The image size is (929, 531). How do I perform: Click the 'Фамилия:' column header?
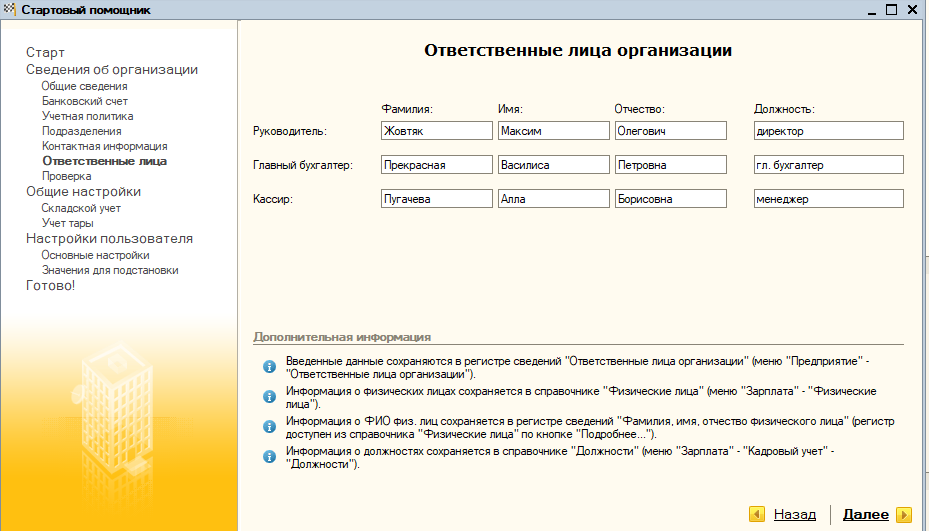click(407, 109)
